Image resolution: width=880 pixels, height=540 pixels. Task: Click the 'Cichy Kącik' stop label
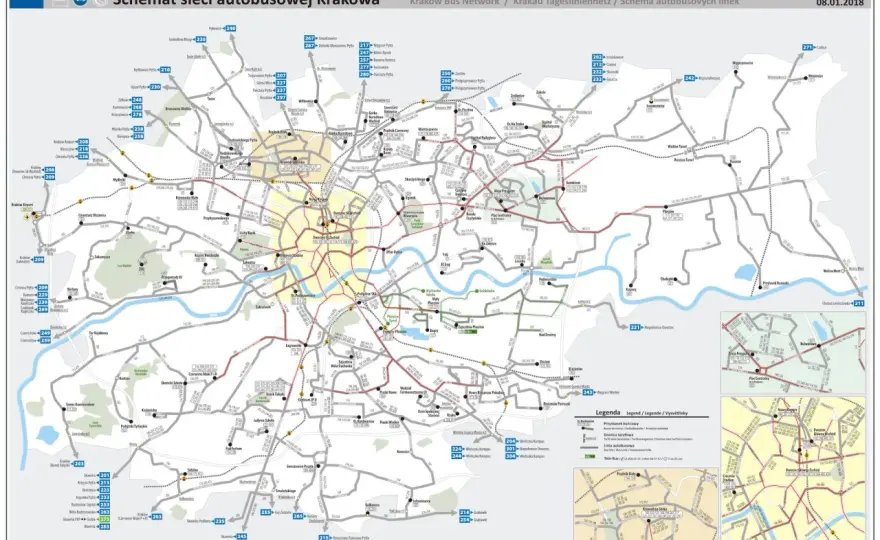coord(248,232)
